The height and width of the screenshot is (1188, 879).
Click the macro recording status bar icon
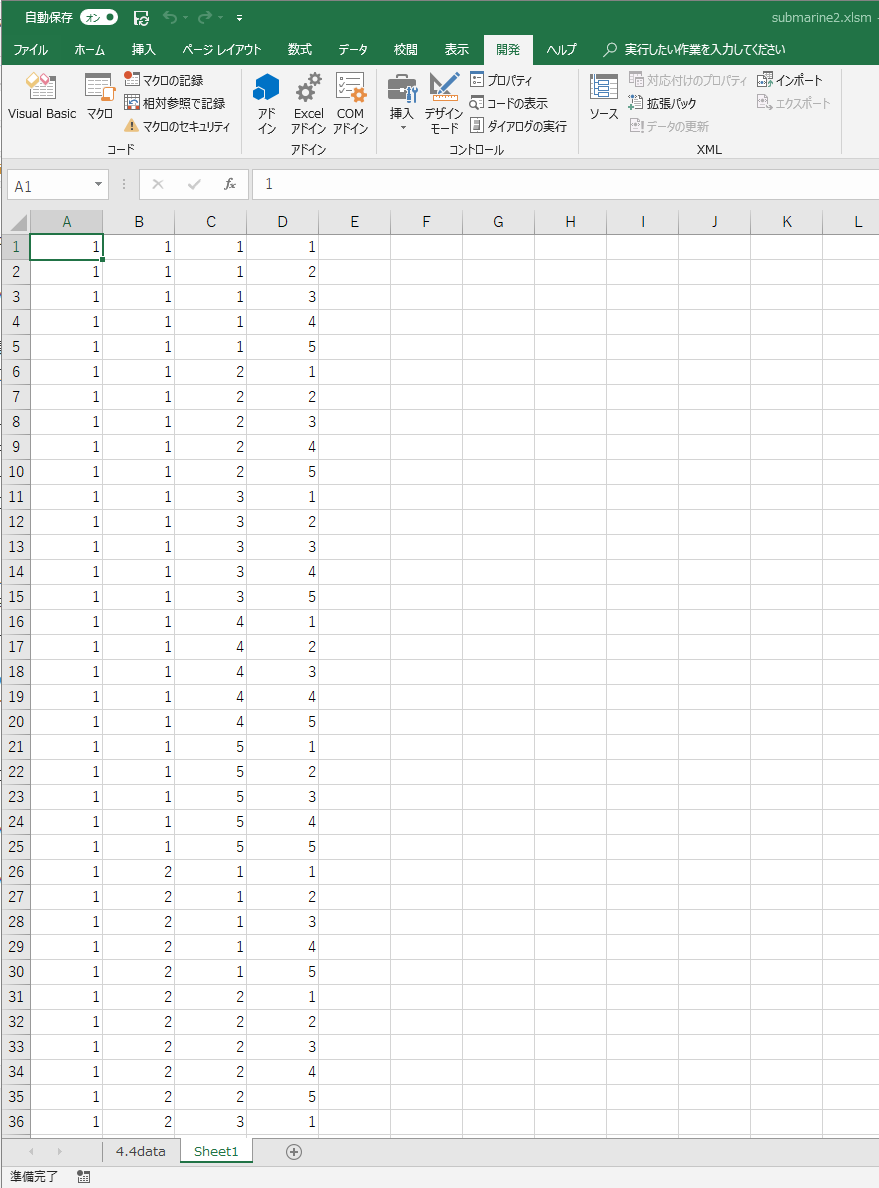[83, 1177]
